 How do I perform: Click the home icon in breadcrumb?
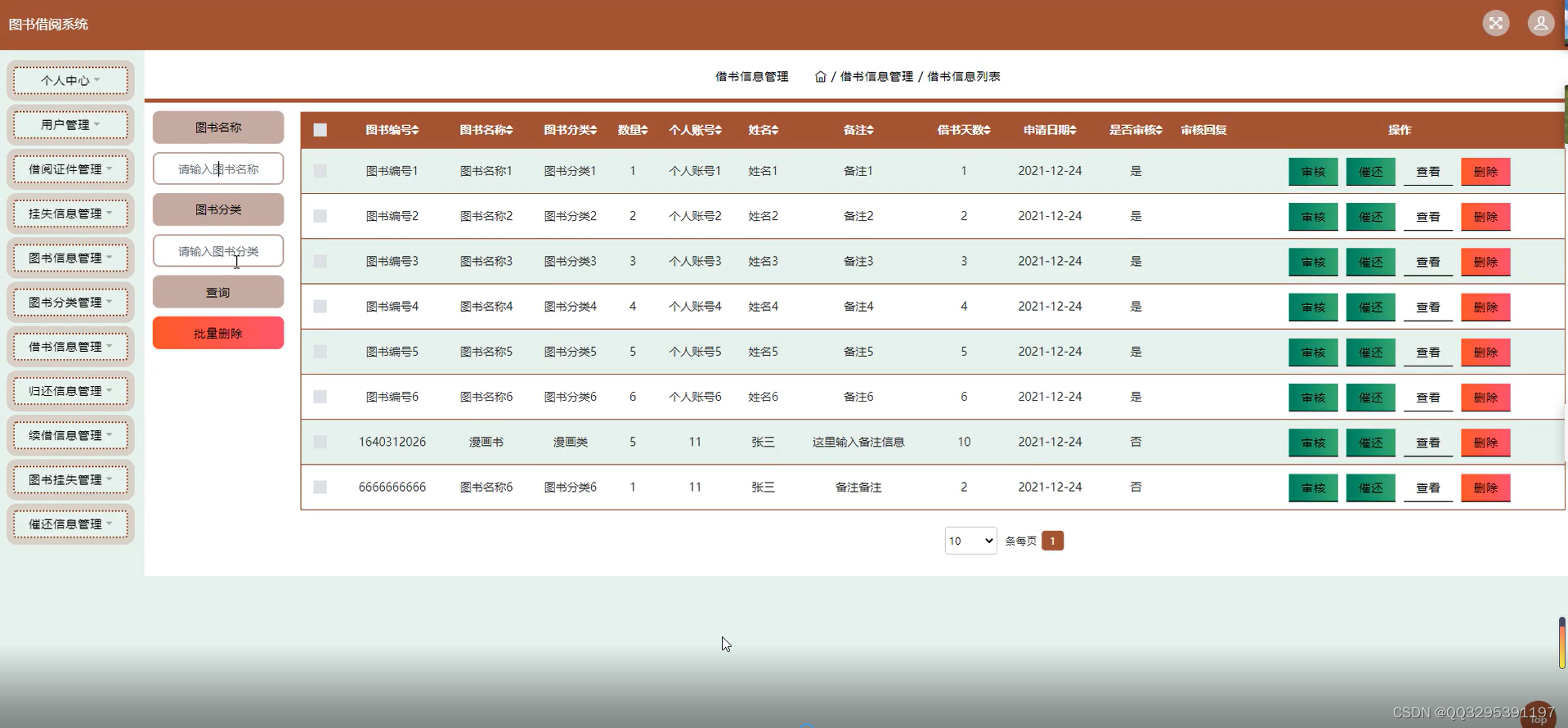tap(820, 76)
